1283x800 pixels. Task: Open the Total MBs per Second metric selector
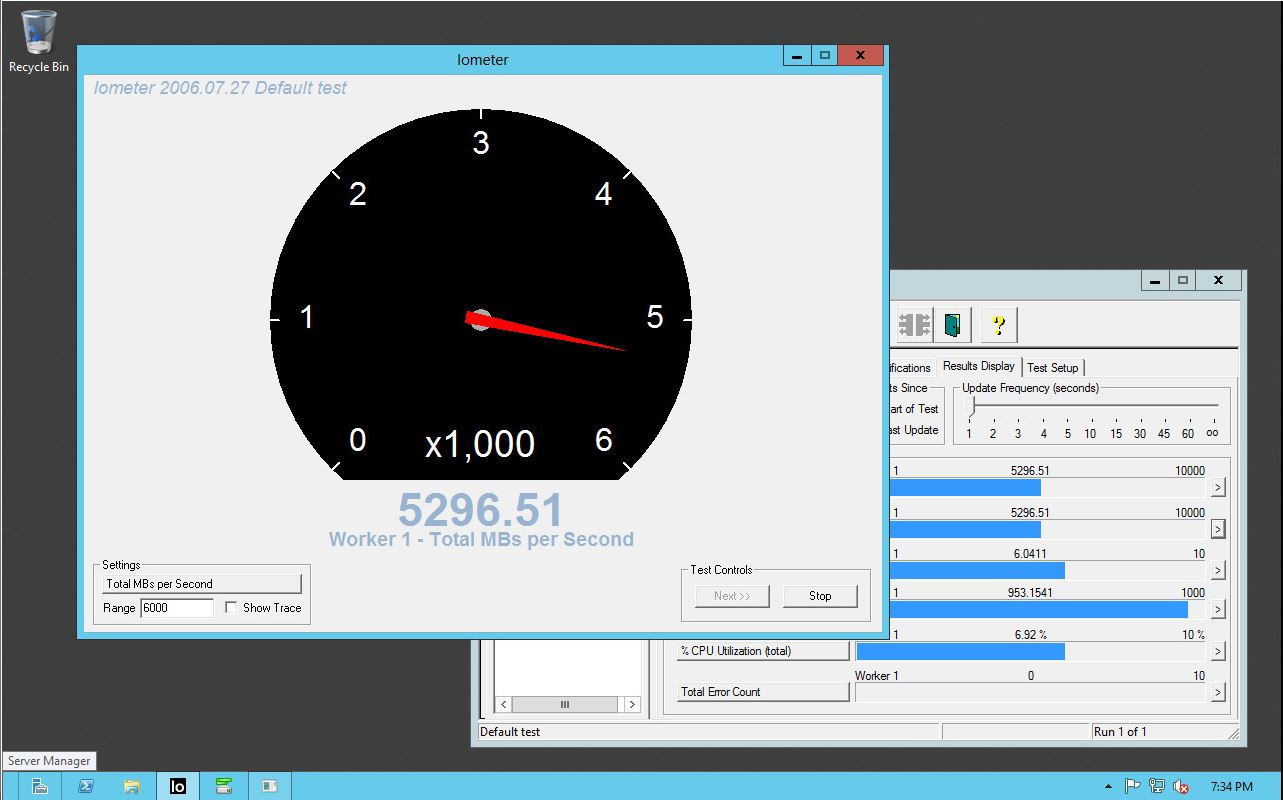[x=202, y=584]
